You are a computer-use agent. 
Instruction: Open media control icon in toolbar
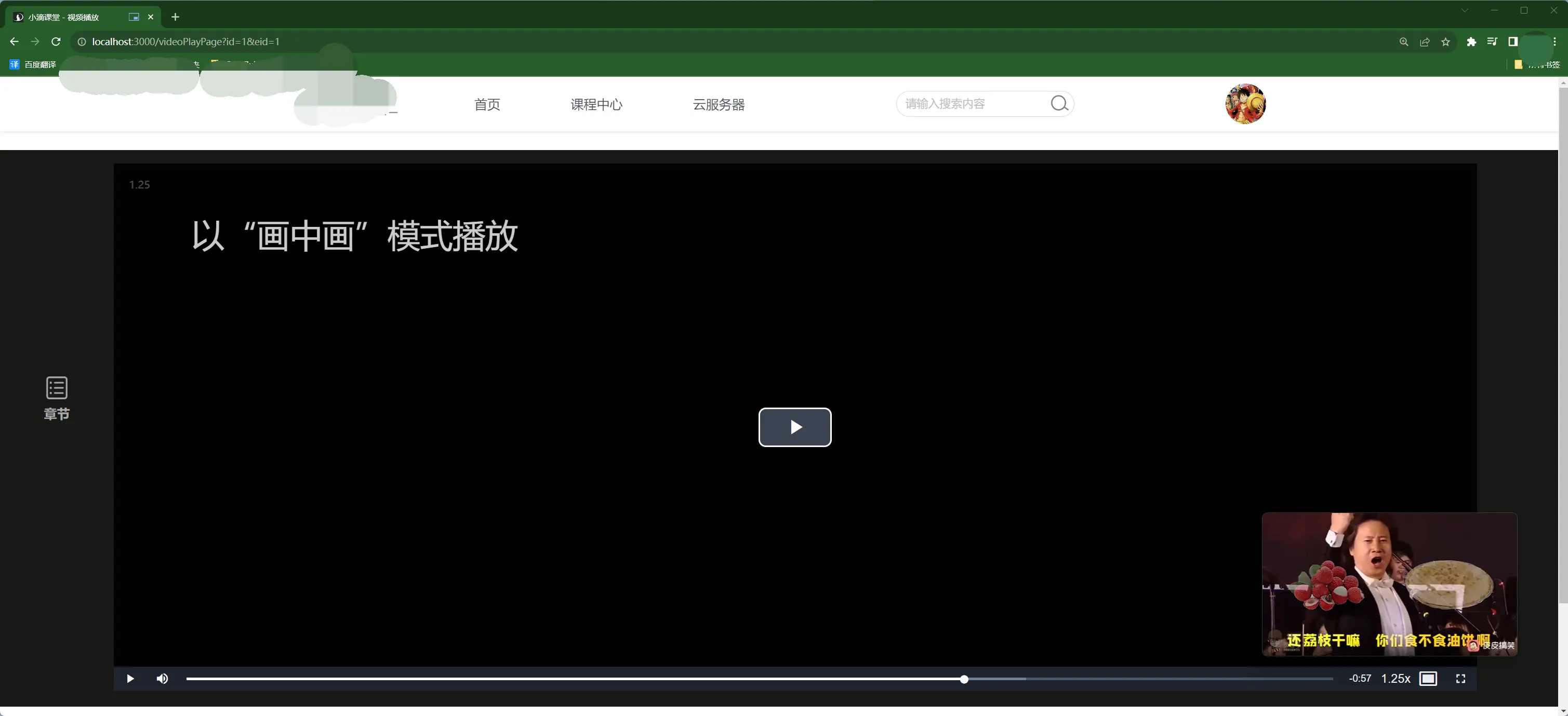[x=1492, y=42]
